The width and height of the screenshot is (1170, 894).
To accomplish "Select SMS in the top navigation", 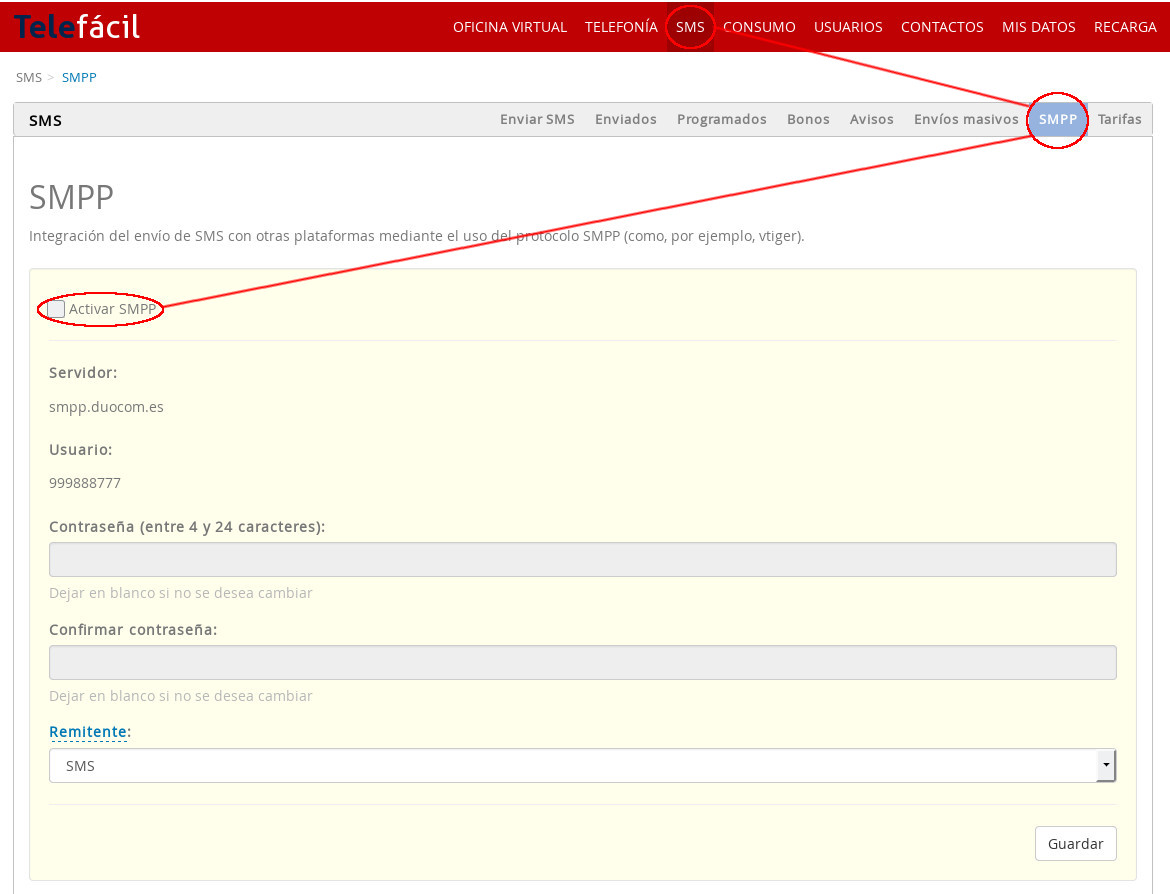I will coord(690,27).
